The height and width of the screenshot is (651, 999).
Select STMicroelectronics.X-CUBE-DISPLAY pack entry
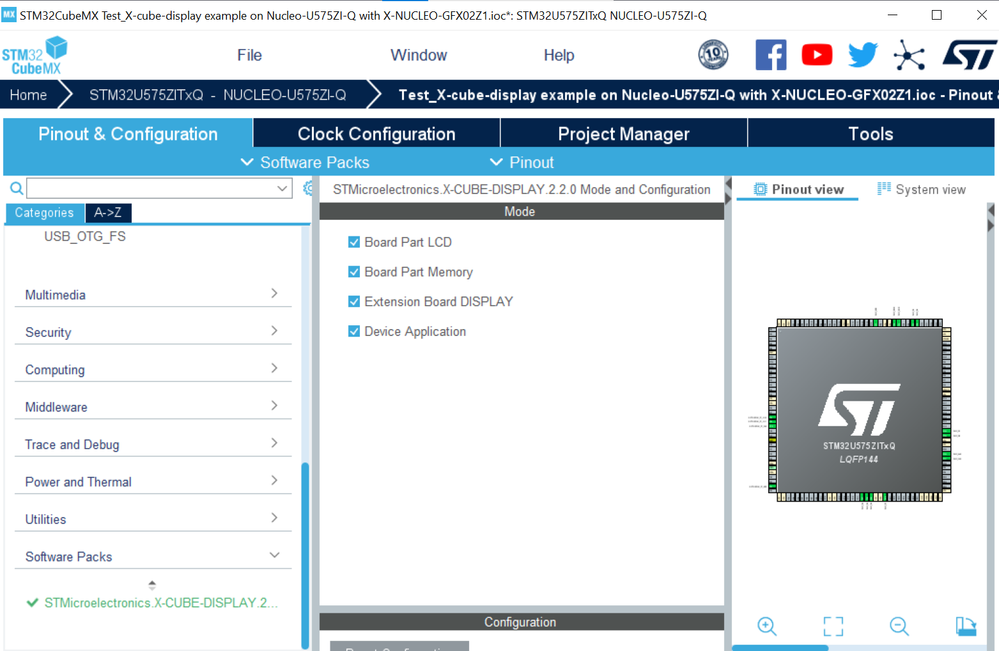click(x=161, y=603)
